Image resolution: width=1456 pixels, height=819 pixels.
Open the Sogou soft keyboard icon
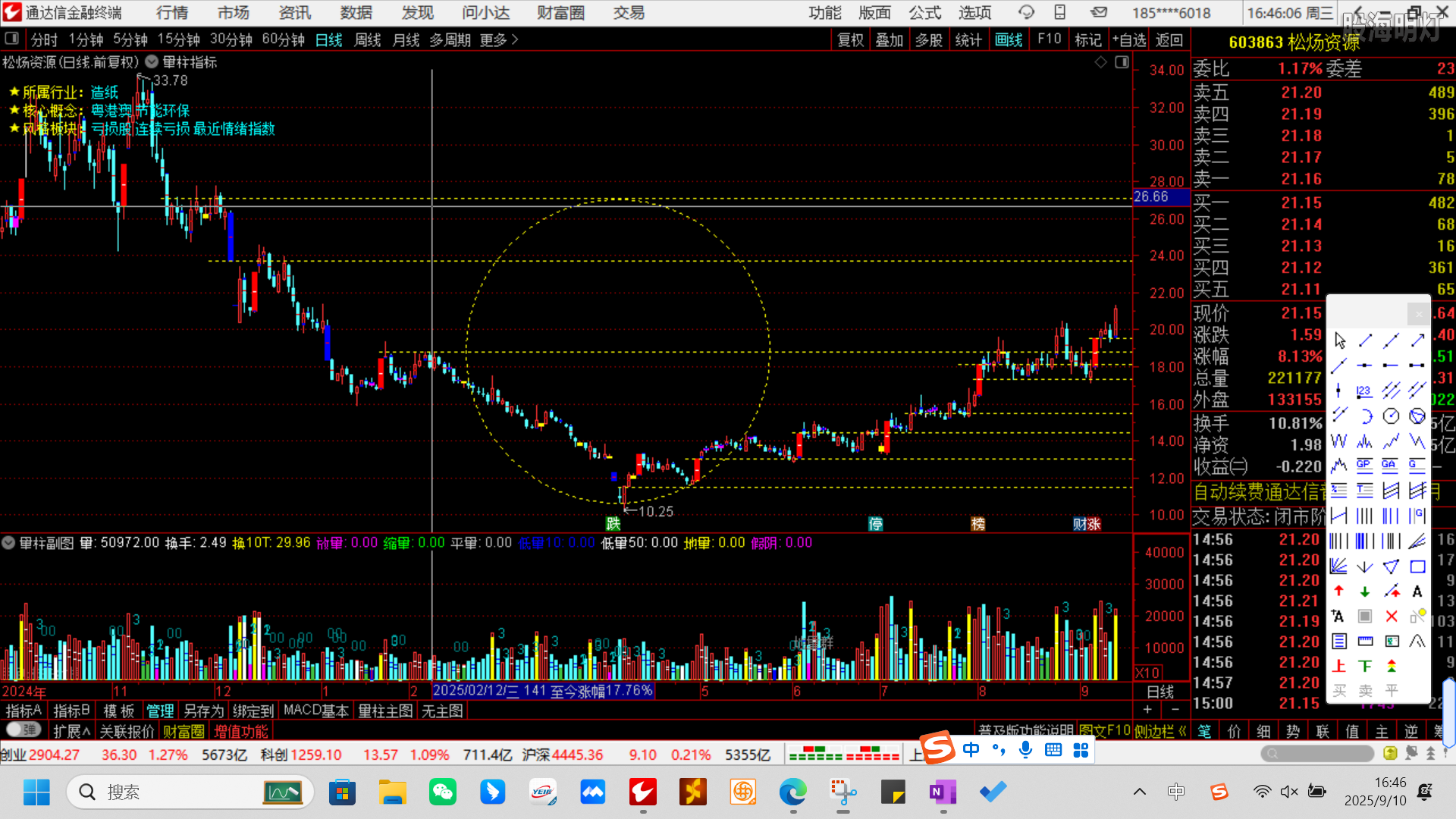[x=1053, y=750]
